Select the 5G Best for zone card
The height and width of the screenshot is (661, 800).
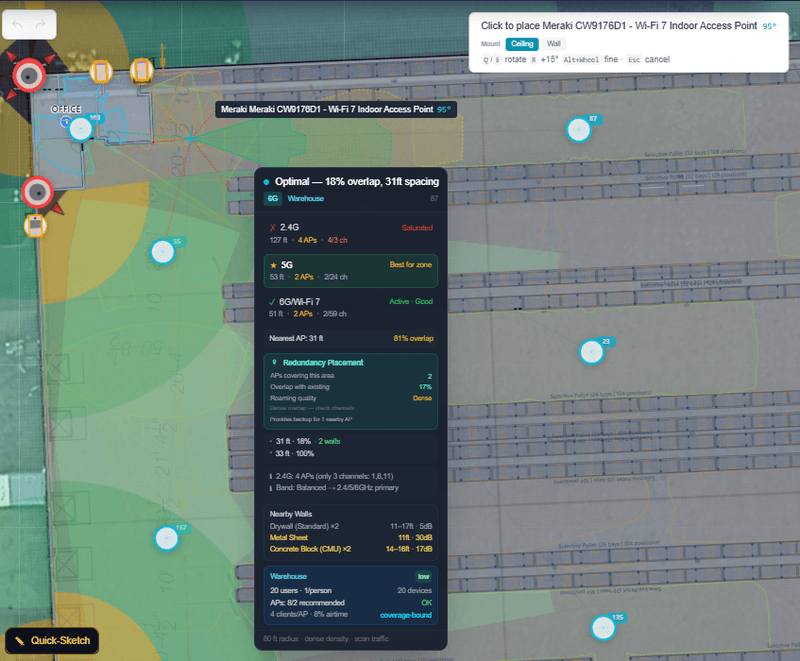[x=351, y=271]
